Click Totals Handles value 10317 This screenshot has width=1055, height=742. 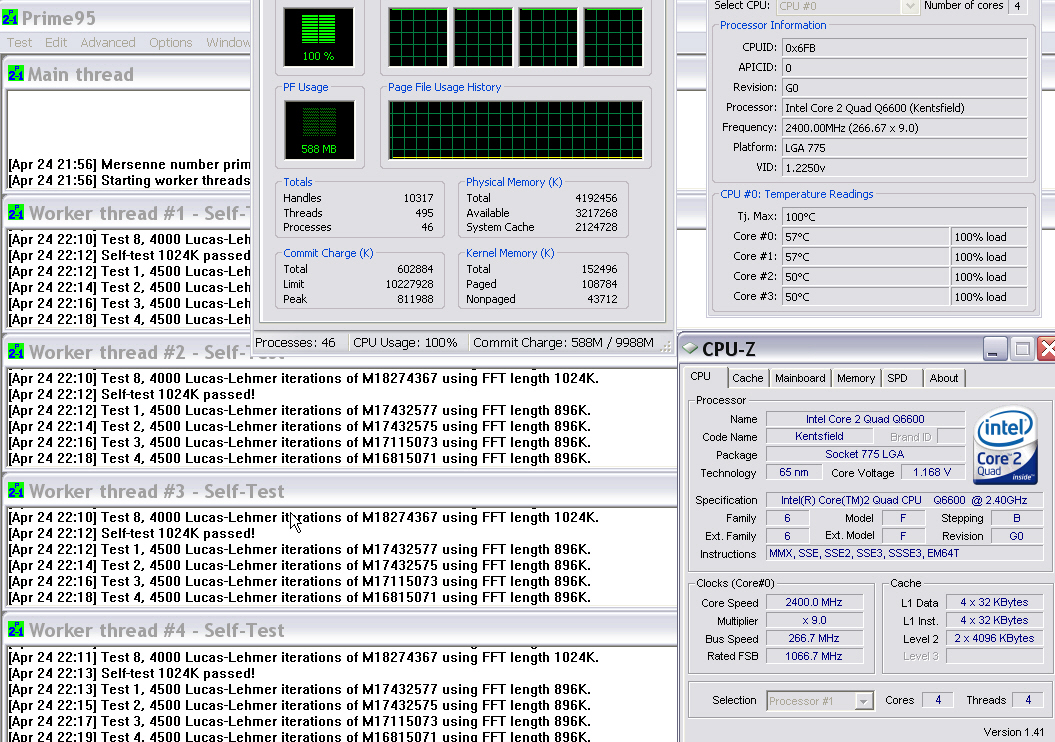[x=419, y=198]
